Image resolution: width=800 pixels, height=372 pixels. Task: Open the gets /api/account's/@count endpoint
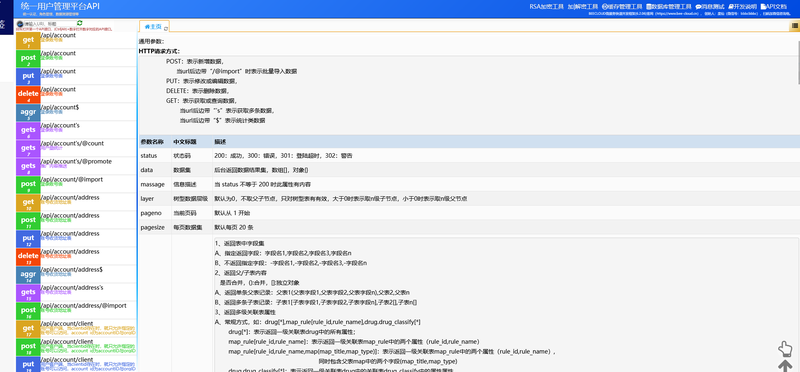pos(76,148)
